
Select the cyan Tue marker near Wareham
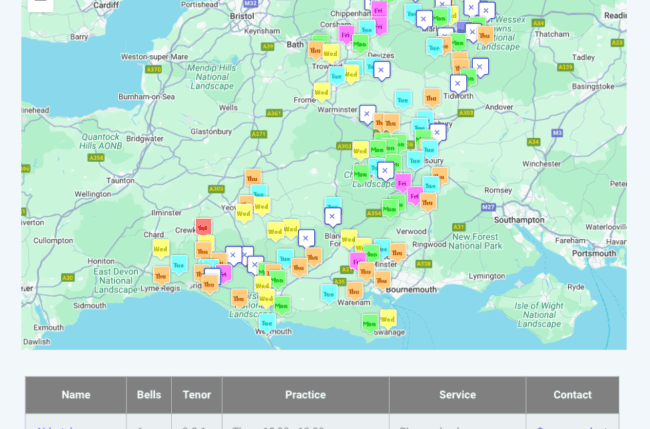pos(329,293)
